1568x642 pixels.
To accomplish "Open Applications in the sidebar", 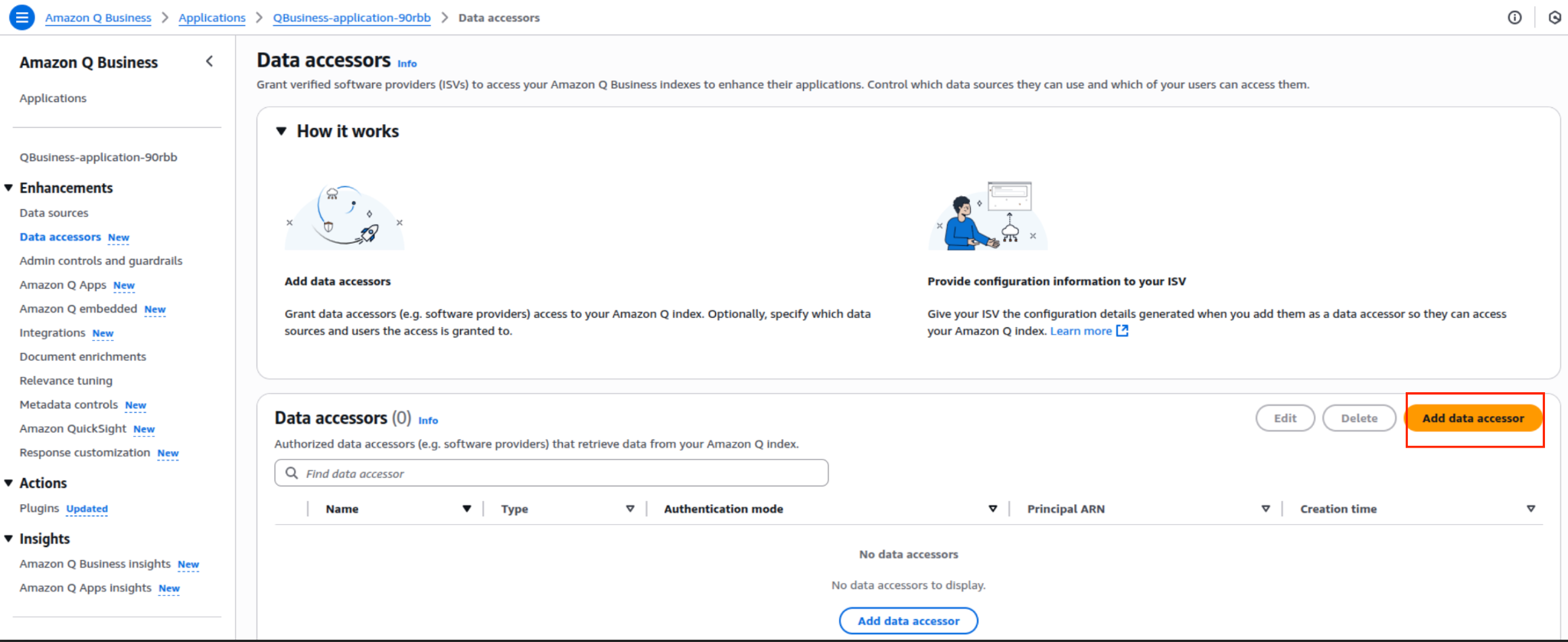I will [x=53, y=98].
